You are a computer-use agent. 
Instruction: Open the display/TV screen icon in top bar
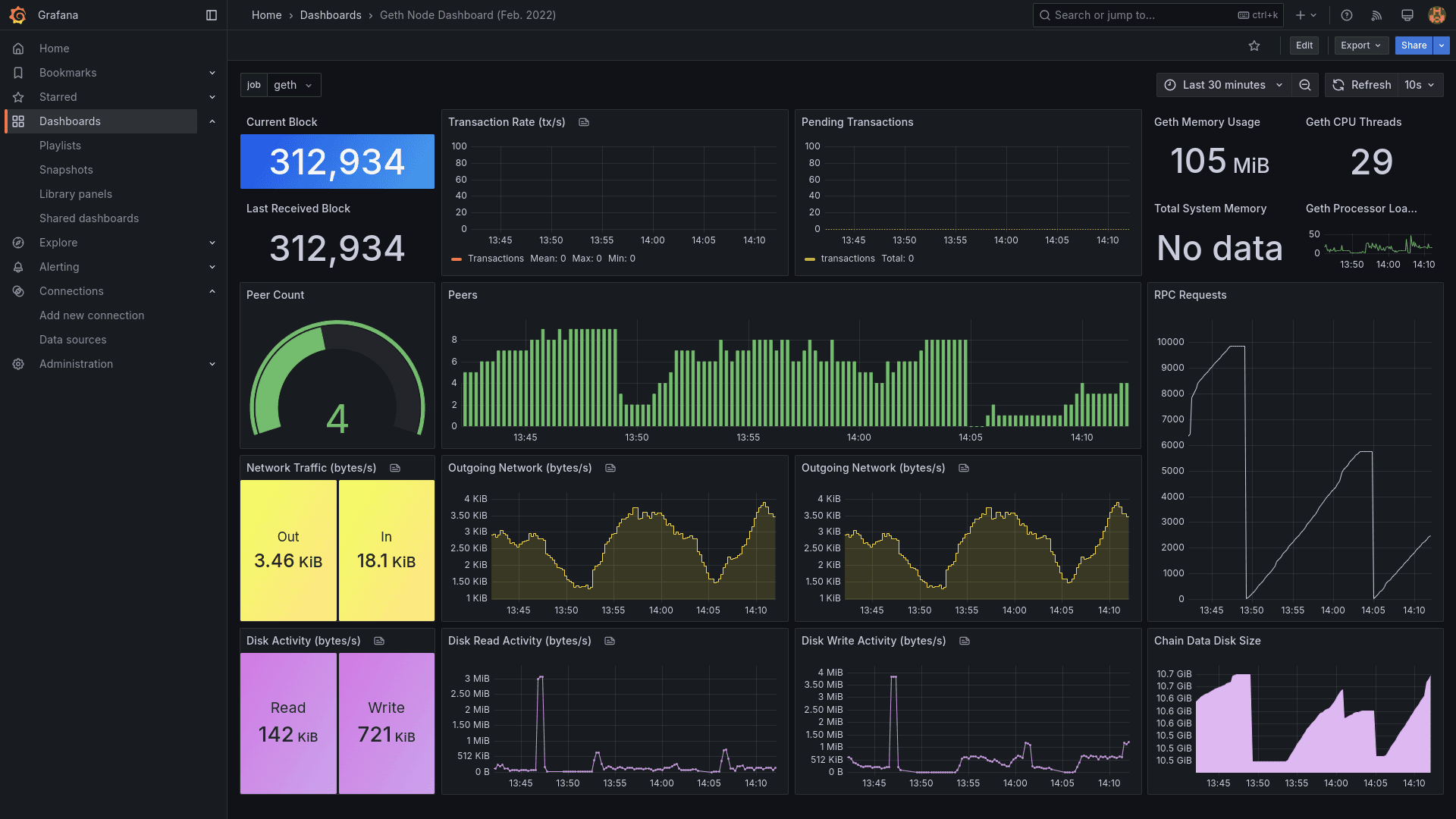pyautogui.click(x=1407, y=15)
